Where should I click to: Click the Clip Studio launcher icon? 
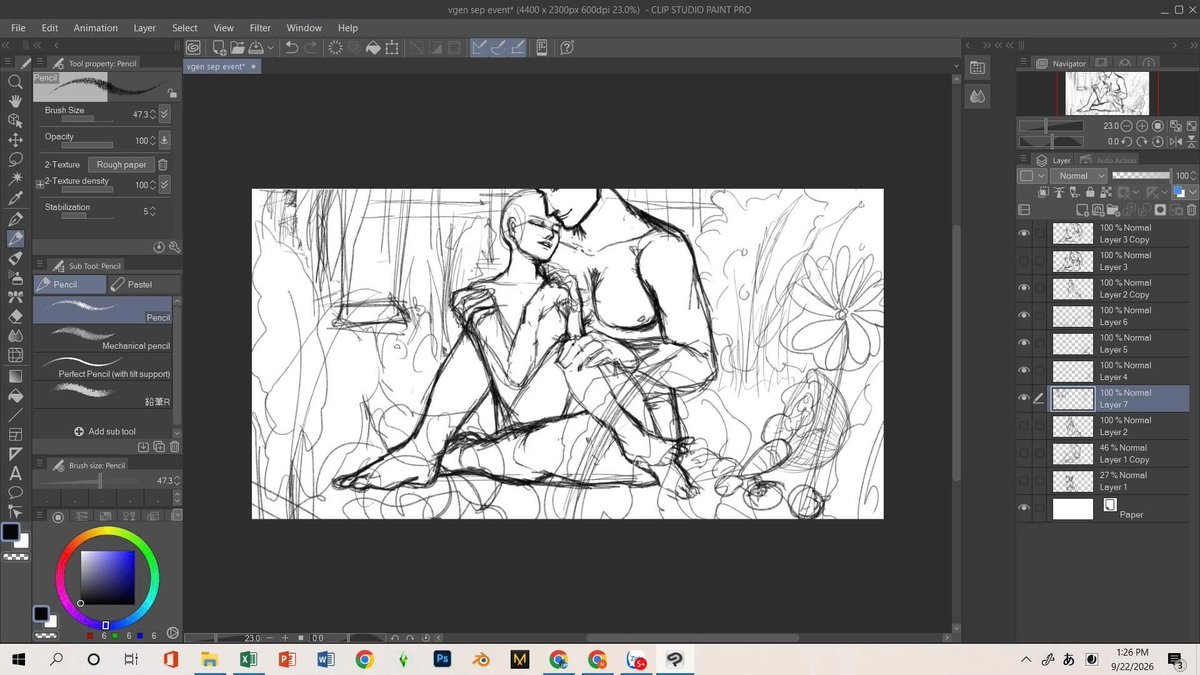click(193, 47)
